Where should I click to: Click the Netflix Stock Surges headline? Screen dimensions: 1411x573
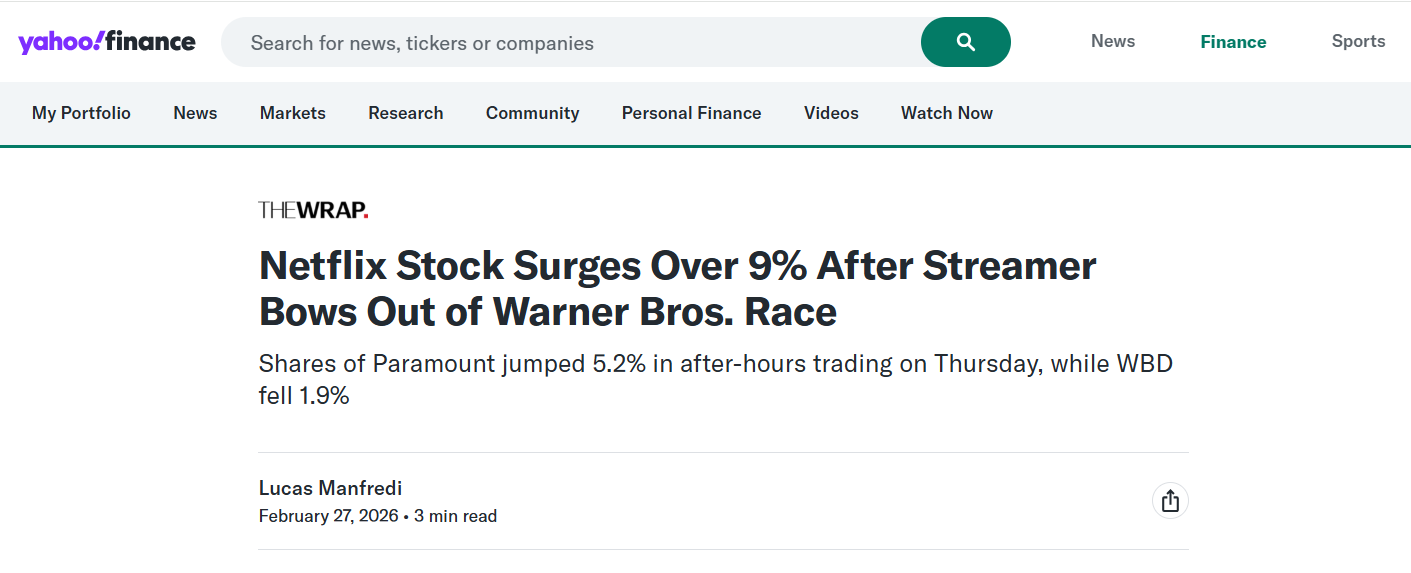pos(677,289)
